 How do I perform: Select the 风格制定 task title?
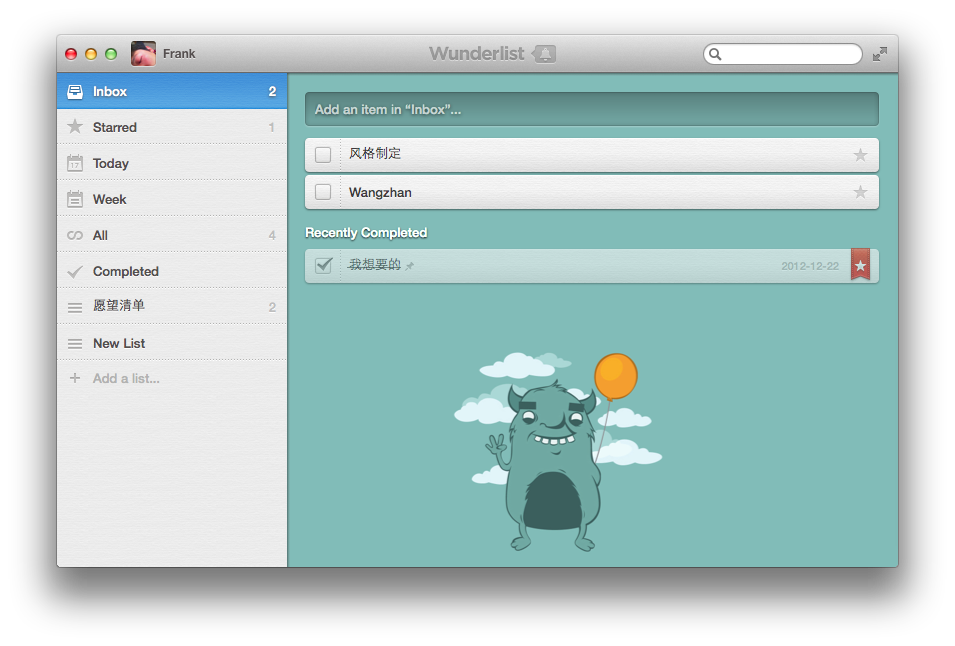[375, 153]
